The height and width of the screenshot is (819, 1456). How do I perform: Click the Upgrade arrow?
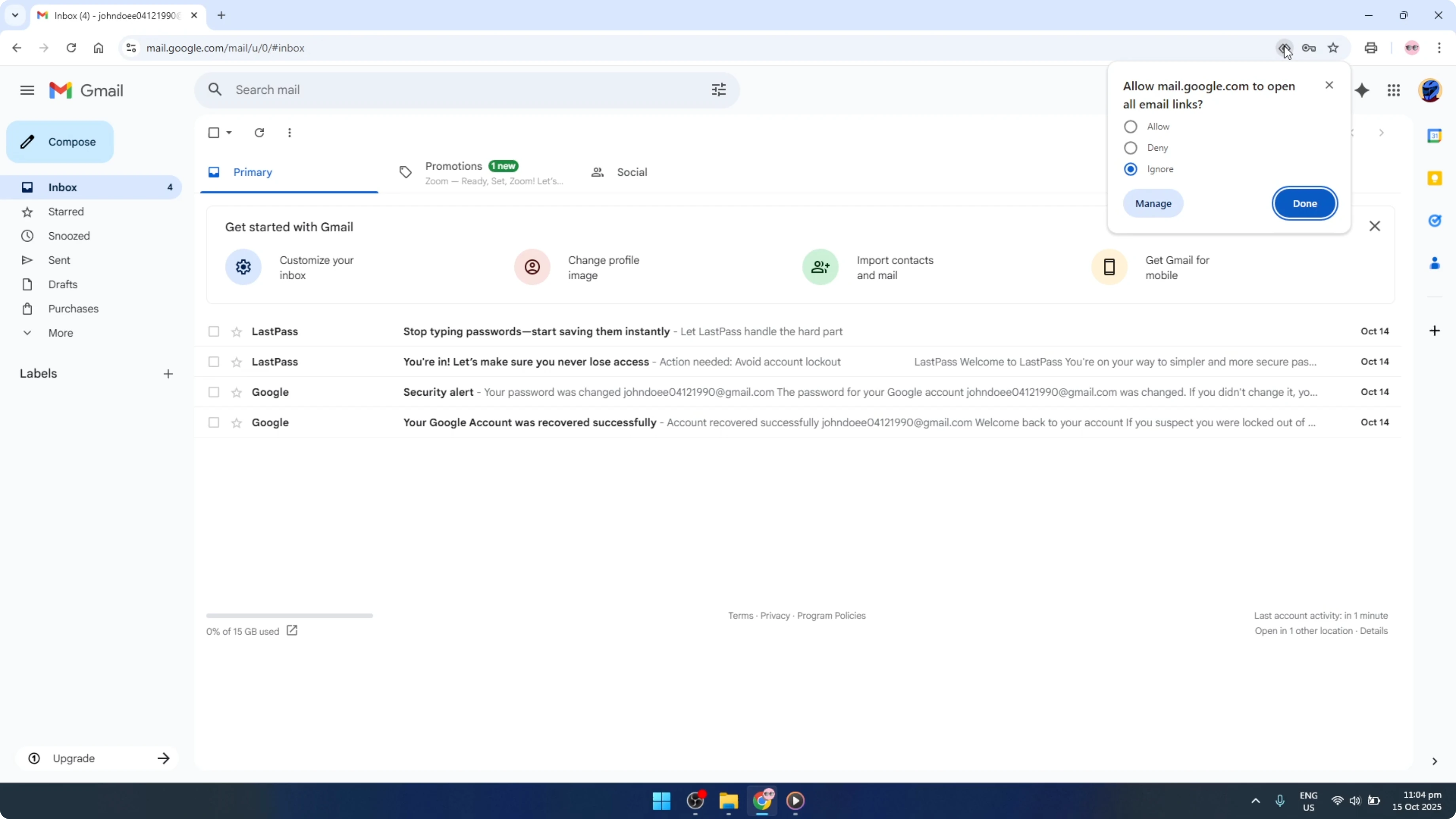pos(163,758)
